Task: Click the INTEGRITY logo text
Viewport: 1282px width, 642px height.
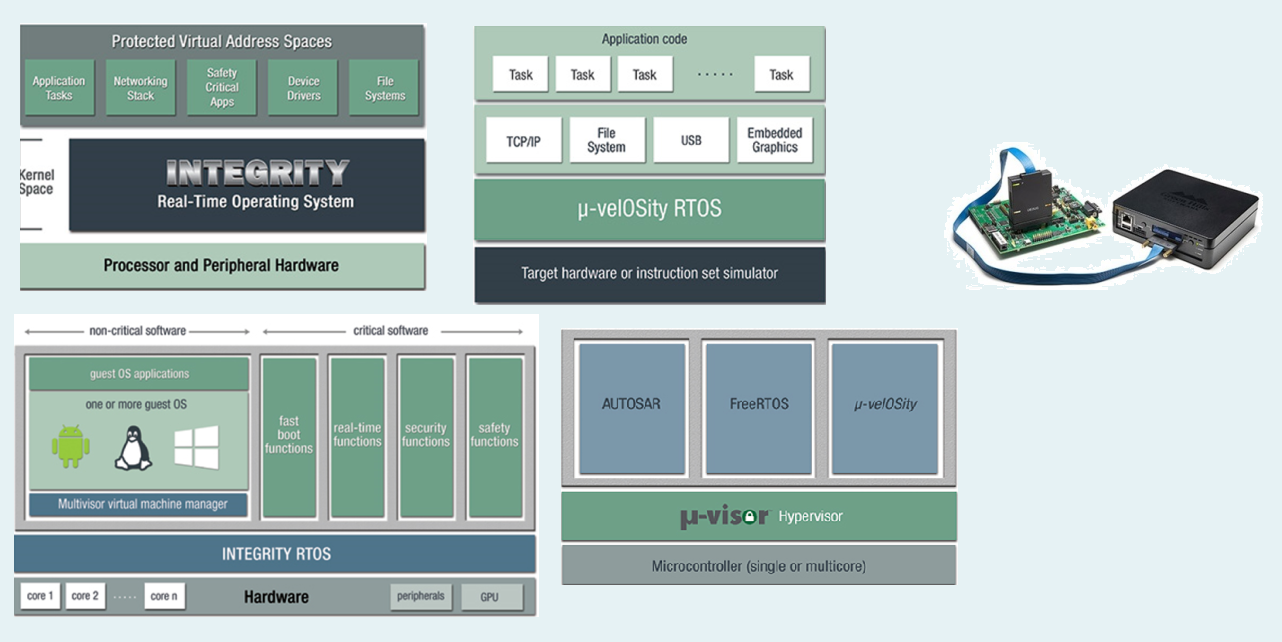Action: 257,173
